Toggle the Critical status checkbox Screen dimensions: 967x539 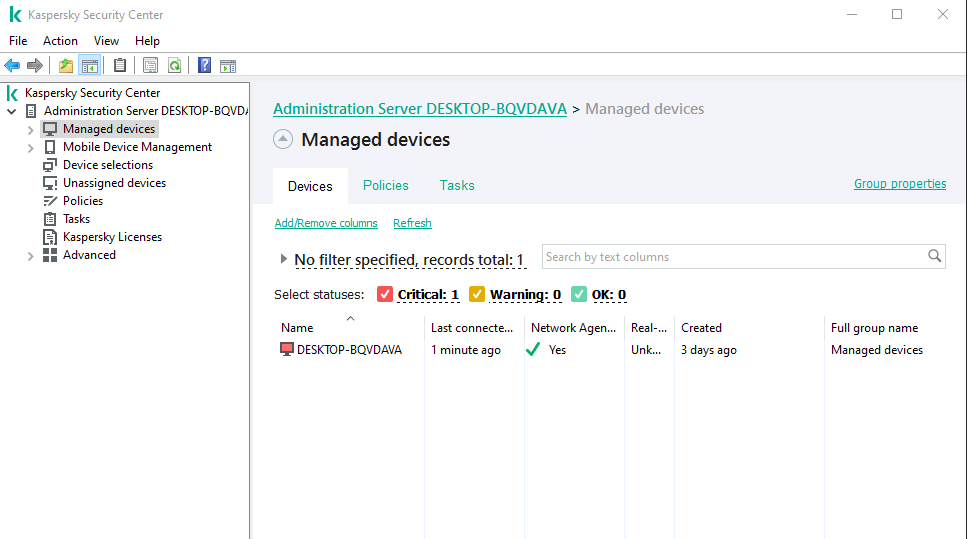(x=385, y=294)
